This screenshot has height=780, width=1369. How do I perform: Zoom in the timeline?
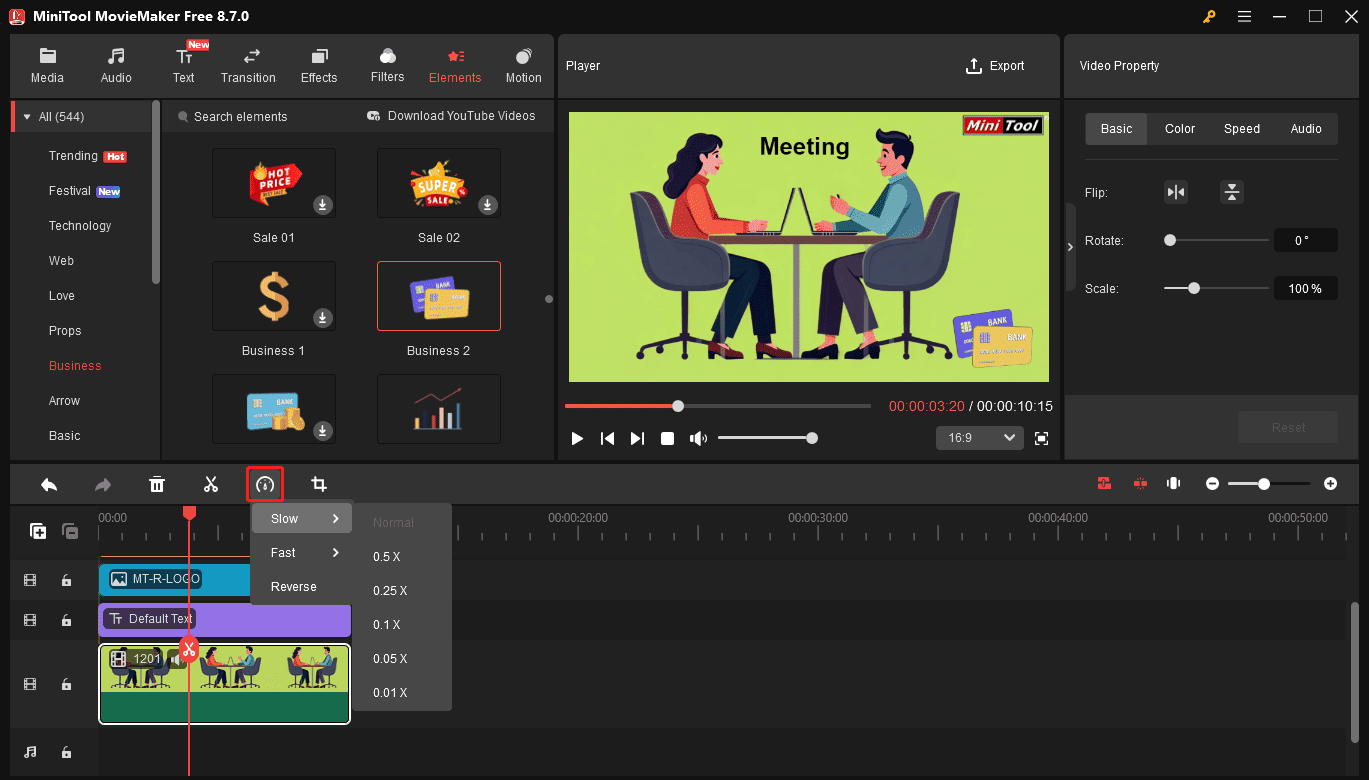click(1330, 484)
